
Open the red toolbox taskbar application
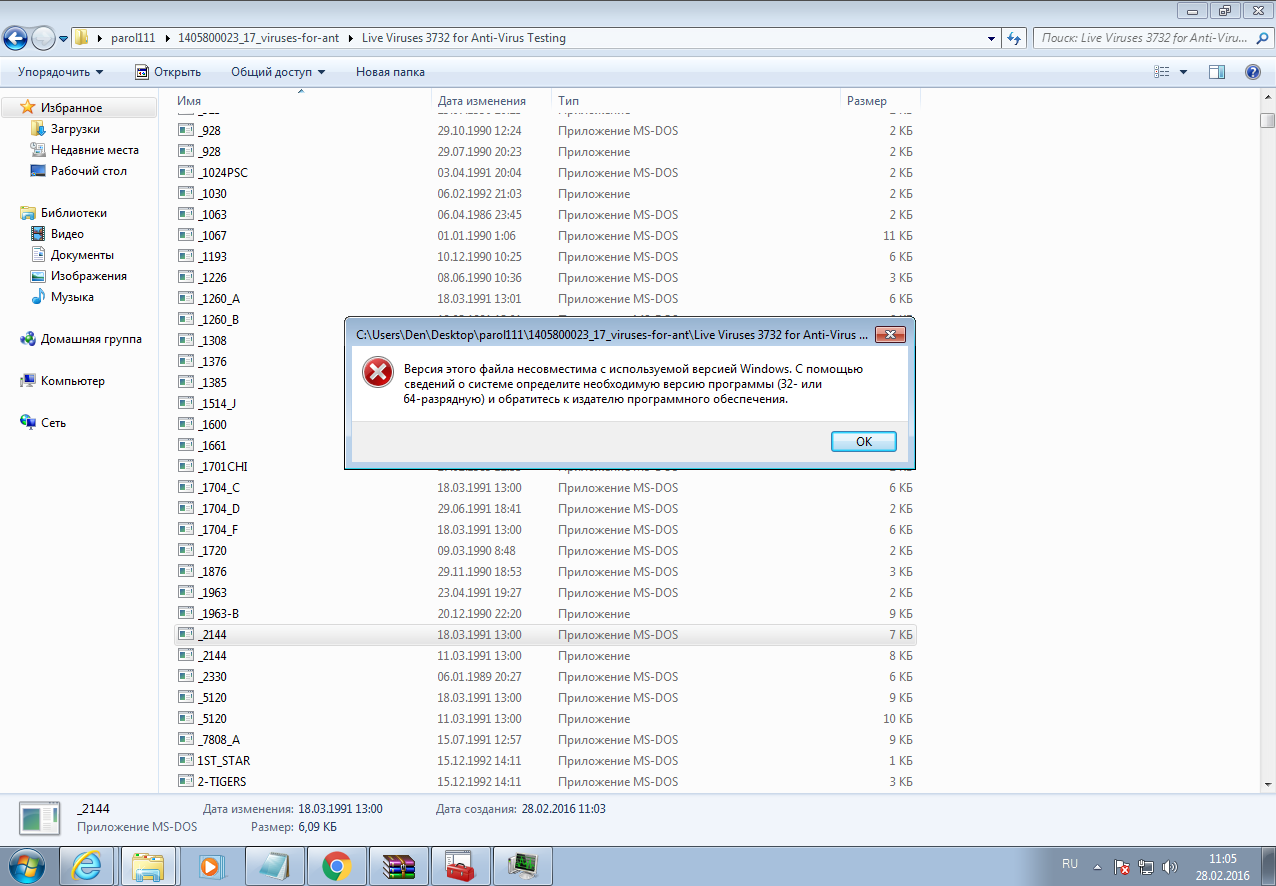pyautogui.click(x=460, y=866)
